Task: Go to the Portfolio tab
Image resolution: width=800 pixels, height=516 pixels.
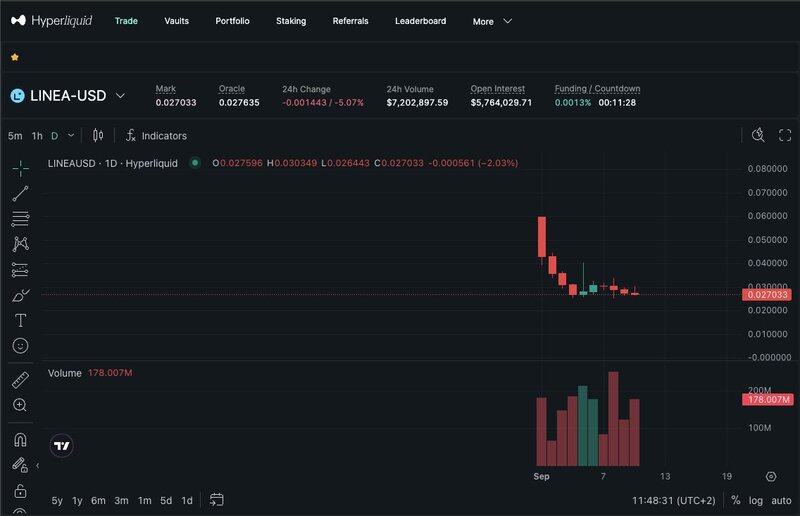Action: 232,21
